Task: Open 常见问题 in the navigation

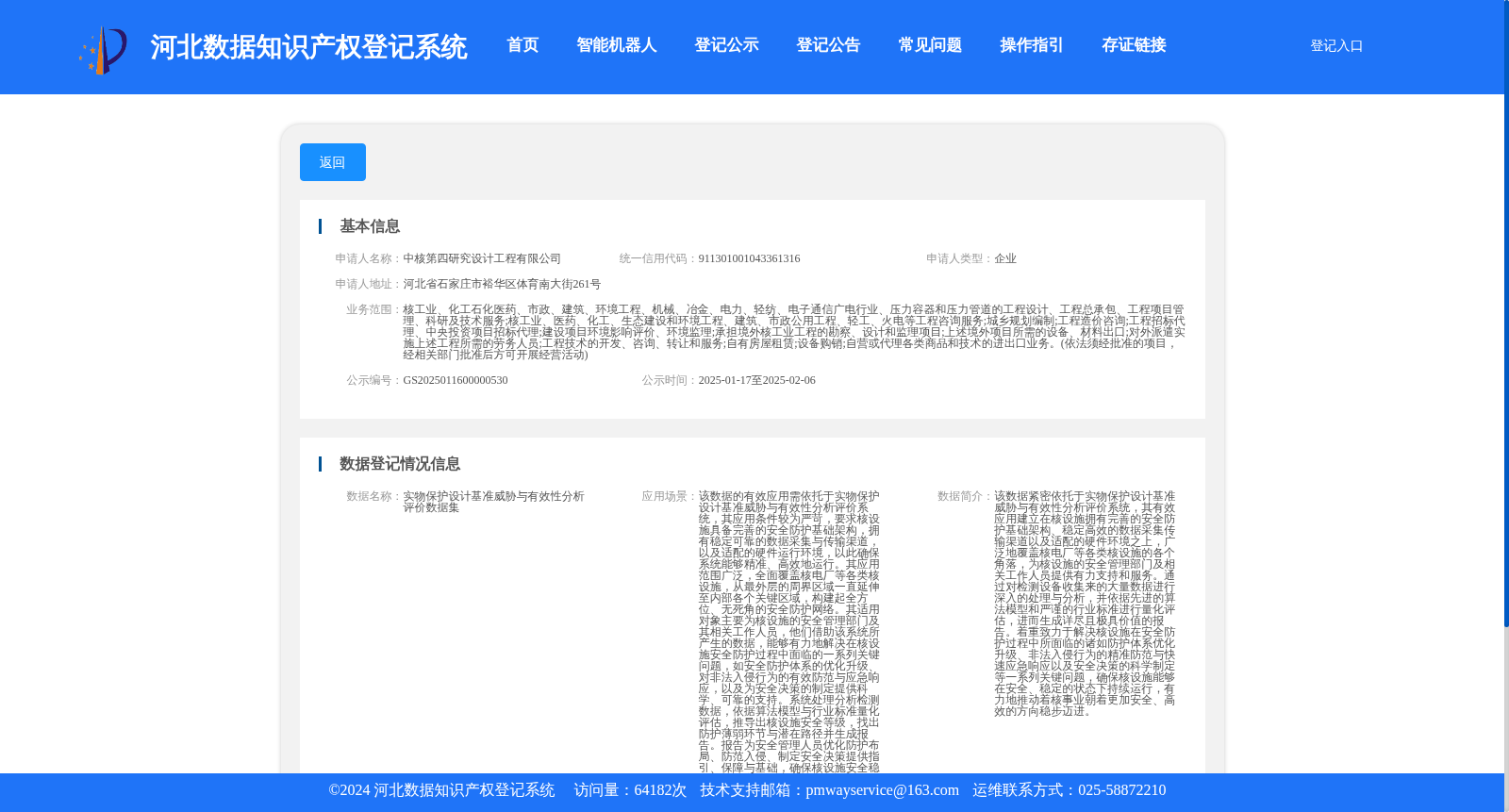Action: point(930,45)
